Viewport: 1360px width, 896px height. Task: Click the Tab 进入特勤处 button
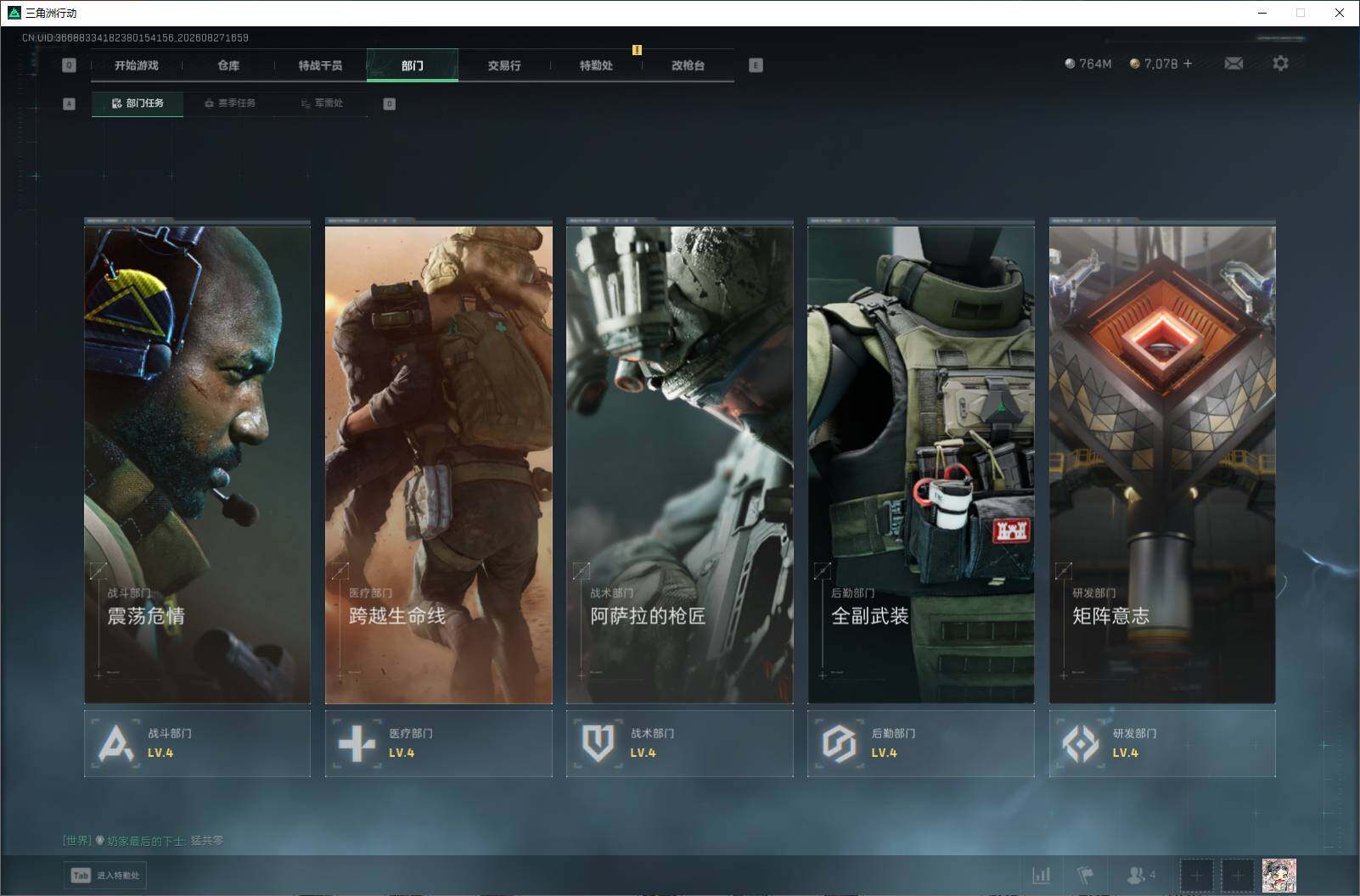[105, 875]
